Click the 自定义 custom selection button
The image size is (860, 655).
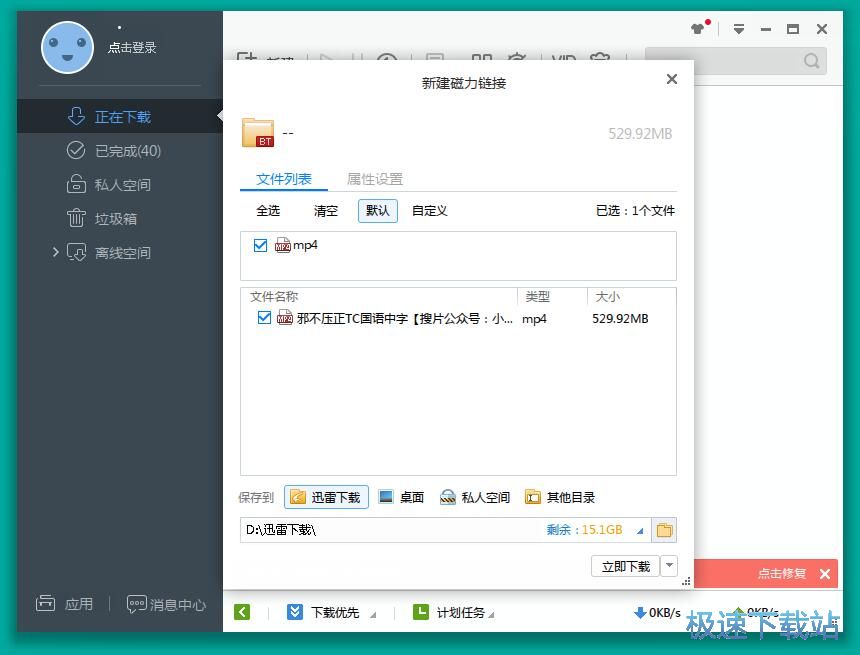(429, 211)
